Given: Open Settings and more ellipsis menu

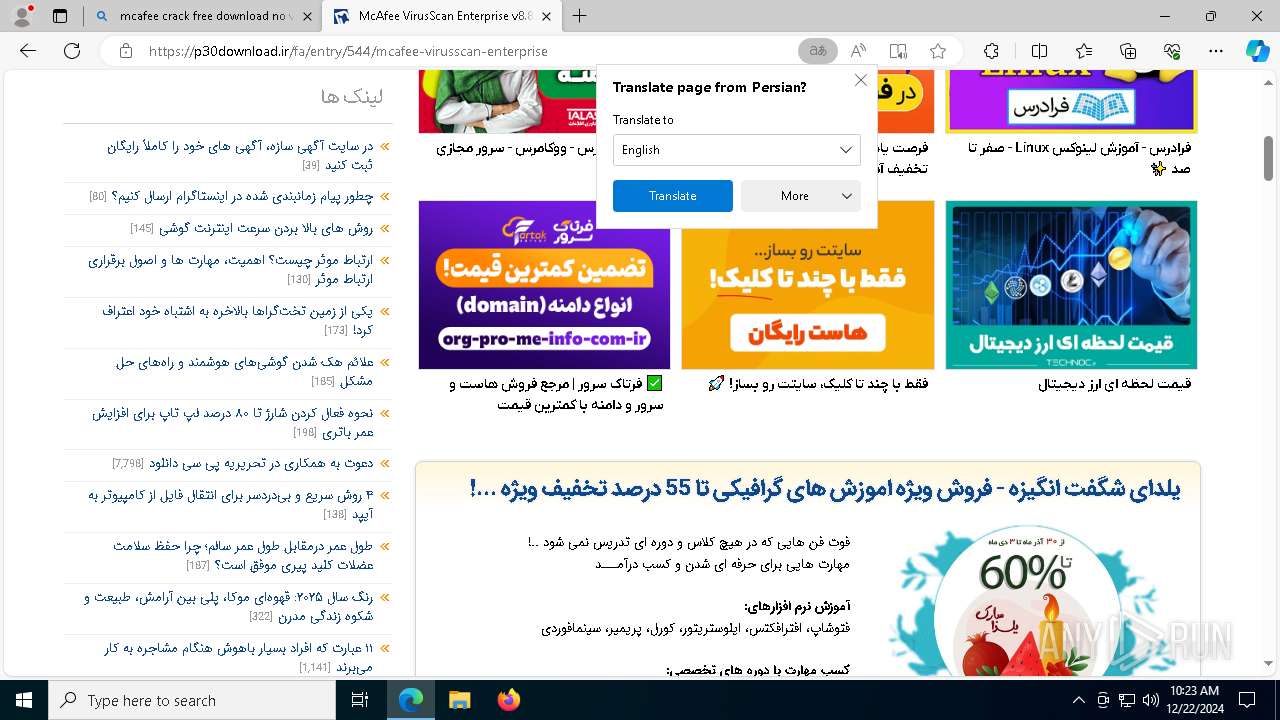Looking at the screenshot, I should tap(1216, 51).
